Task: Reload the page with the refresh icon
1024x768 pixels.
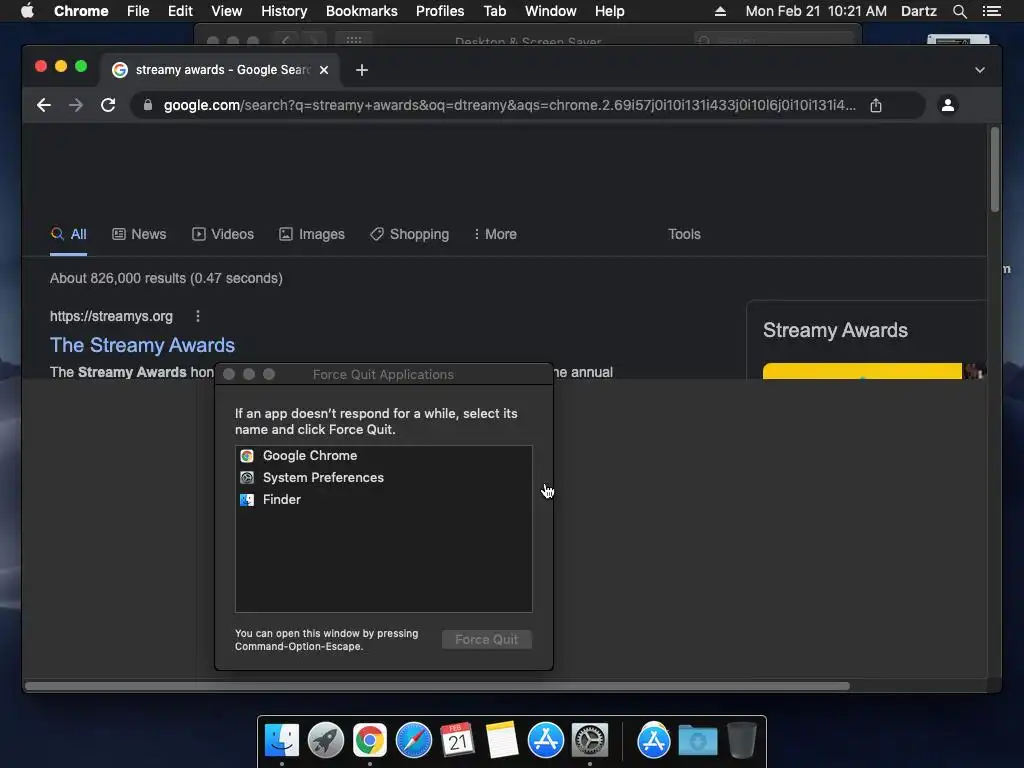Action: tap(108, 105)
